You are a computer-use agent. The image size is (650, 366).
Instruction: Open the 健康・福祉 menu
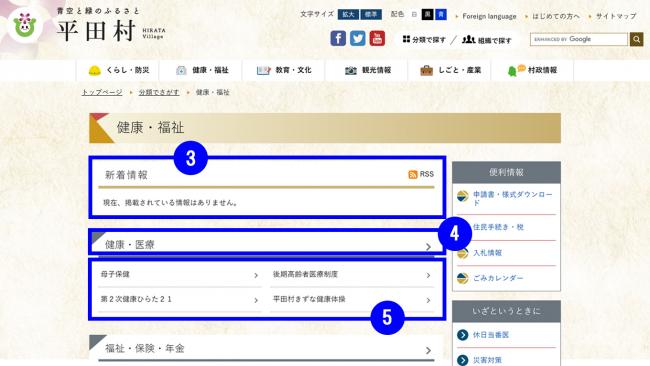(x=201, y=70)
